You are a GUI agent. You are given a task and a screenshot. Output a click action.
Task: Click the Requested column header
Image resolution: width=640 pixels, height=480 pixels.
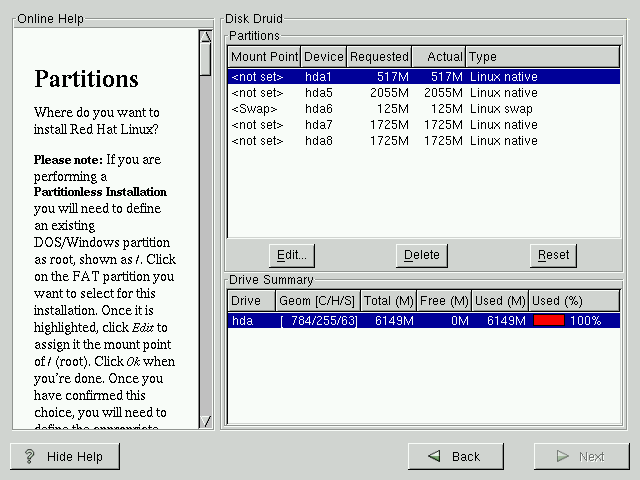[x=379, y=57]
